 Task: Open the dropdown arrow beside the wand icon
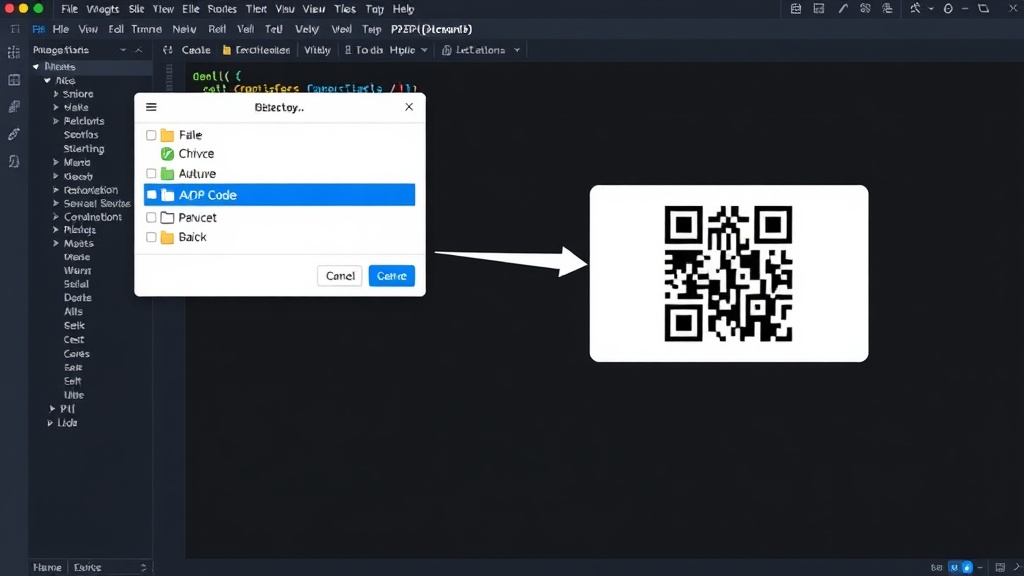pos(931,9)
